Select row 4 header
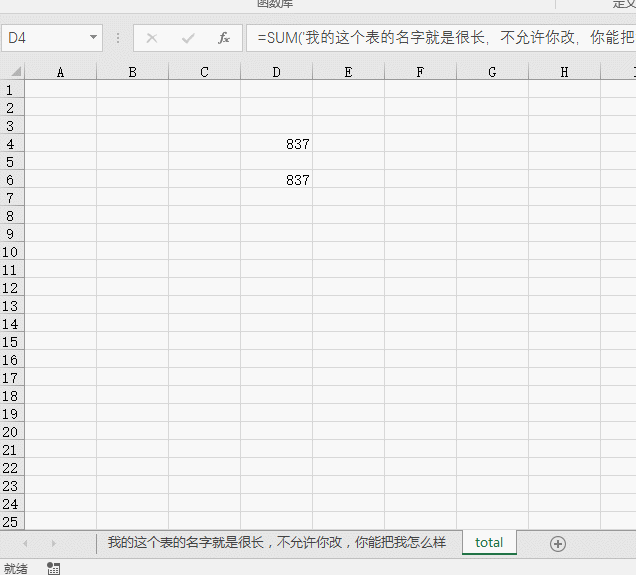The height and width of the screenshot is (575, 636). click(12, 144)
